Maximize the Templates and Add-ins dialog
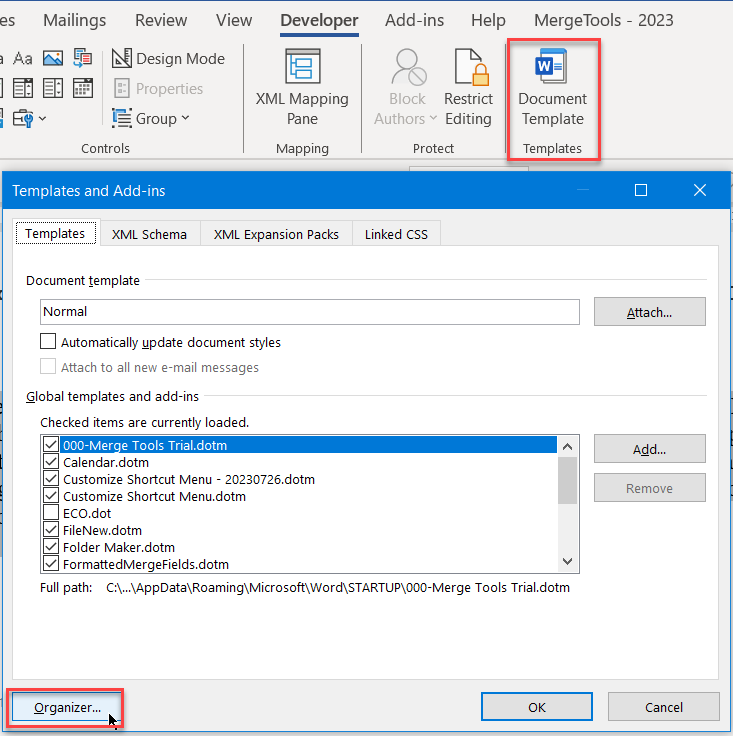The height and width of the screenshot is (736, 733). [x=641, y=190]
